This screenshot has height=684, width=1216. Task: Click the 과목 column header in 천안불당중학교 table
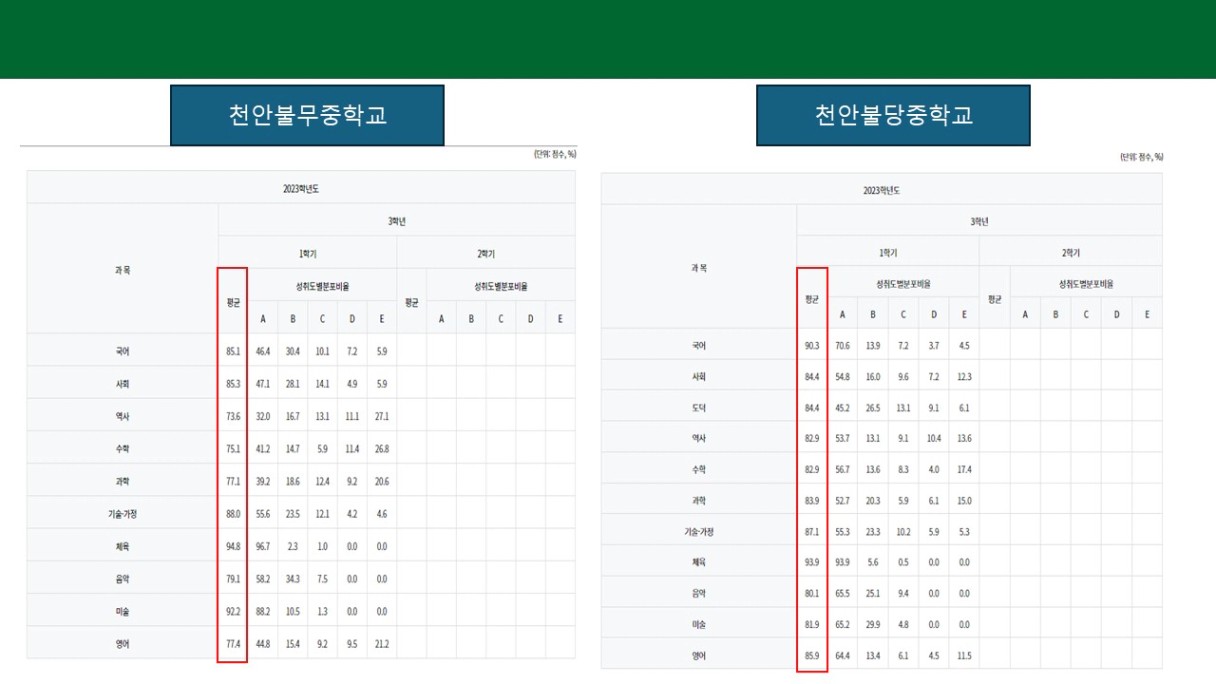tap(699, 267)
